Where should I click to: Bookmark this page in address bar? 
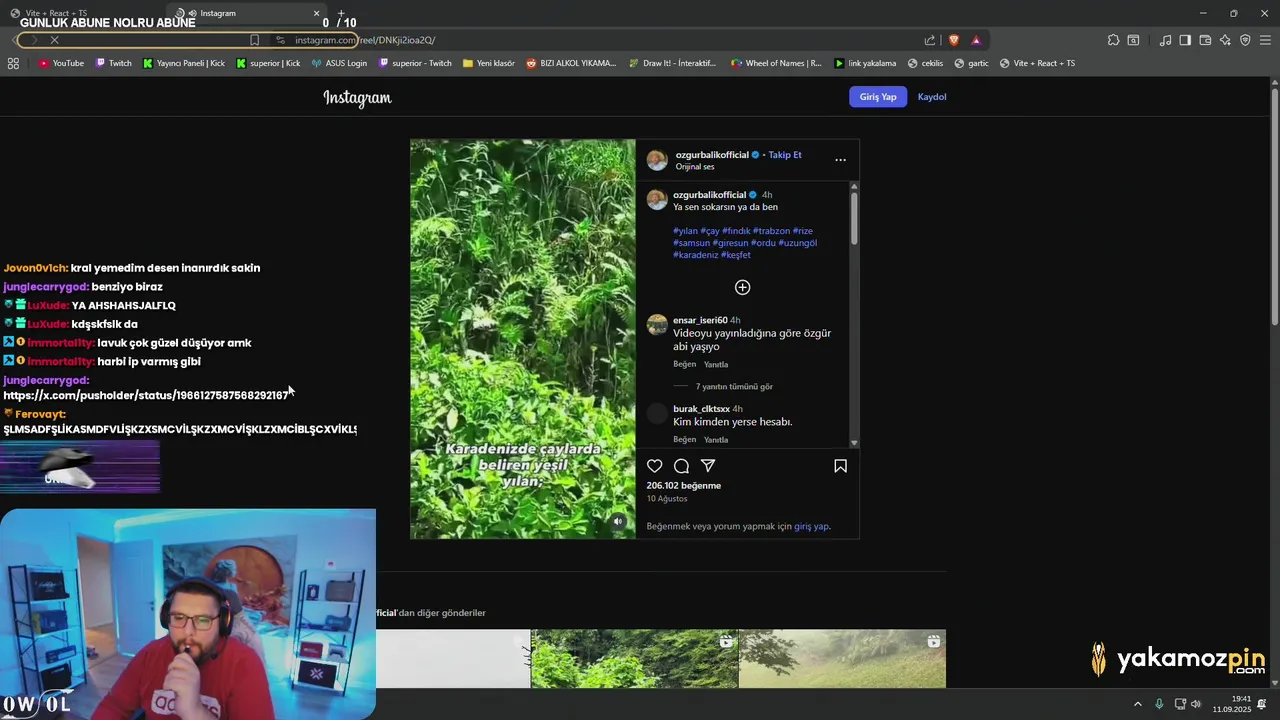tap(254, 40)
